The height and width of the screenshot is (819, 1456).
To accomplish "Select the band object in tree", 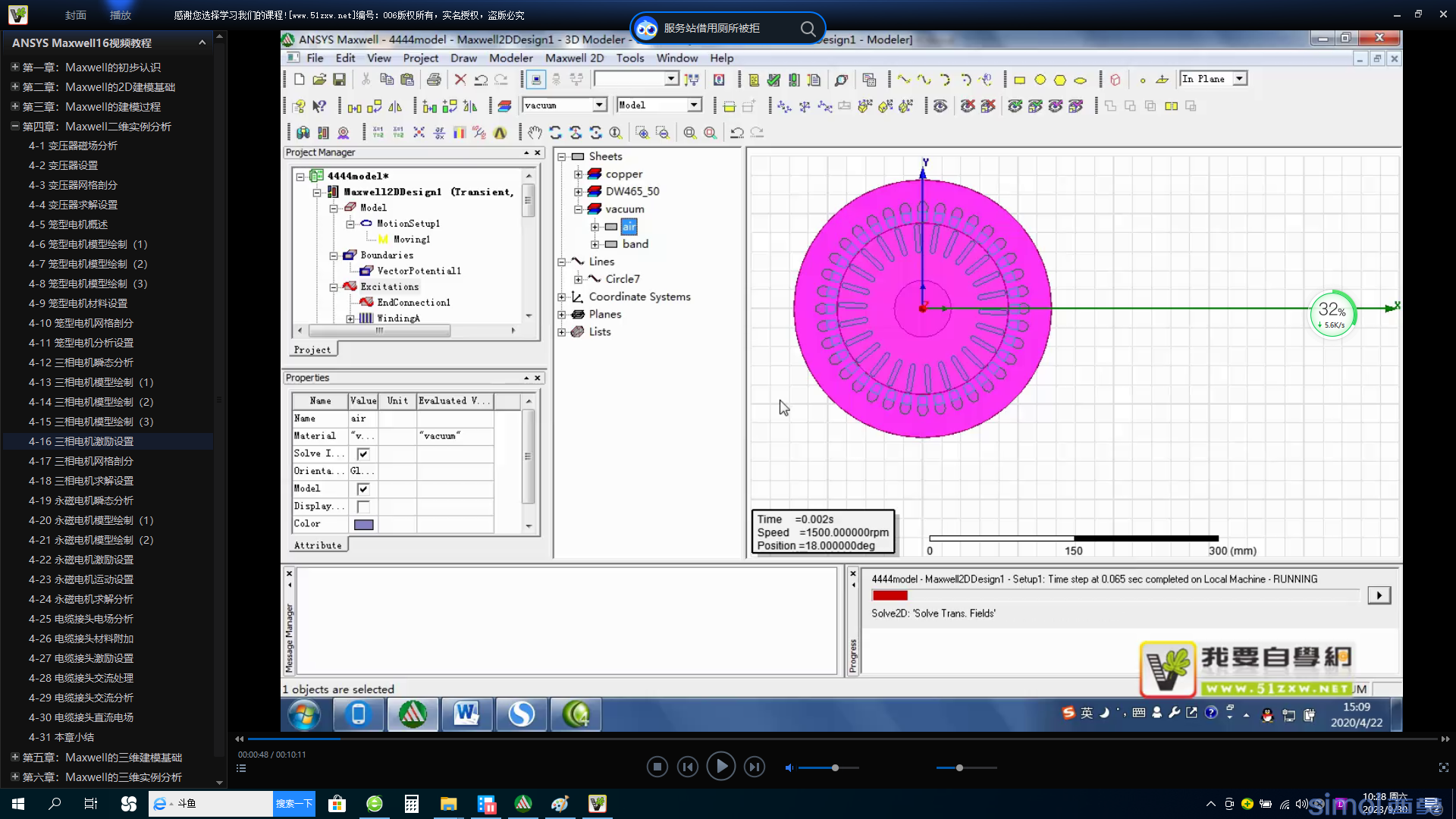I will click(635, 244).
